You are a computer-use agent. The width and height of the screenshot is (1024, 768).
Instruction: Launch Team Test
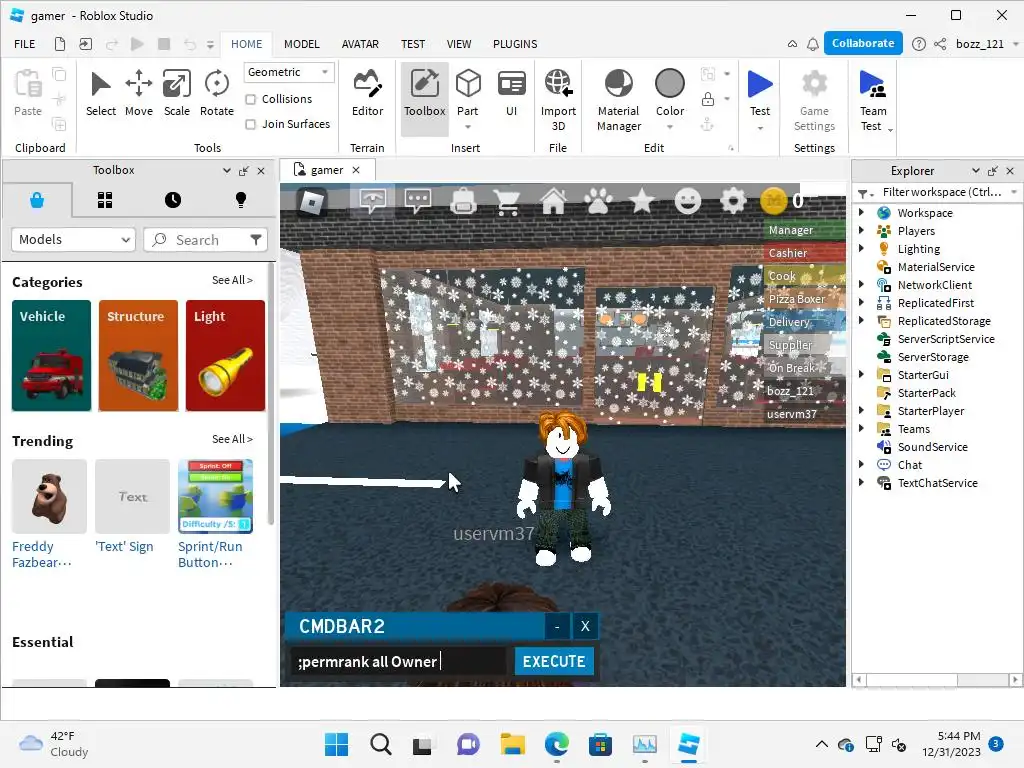[872, 100]
